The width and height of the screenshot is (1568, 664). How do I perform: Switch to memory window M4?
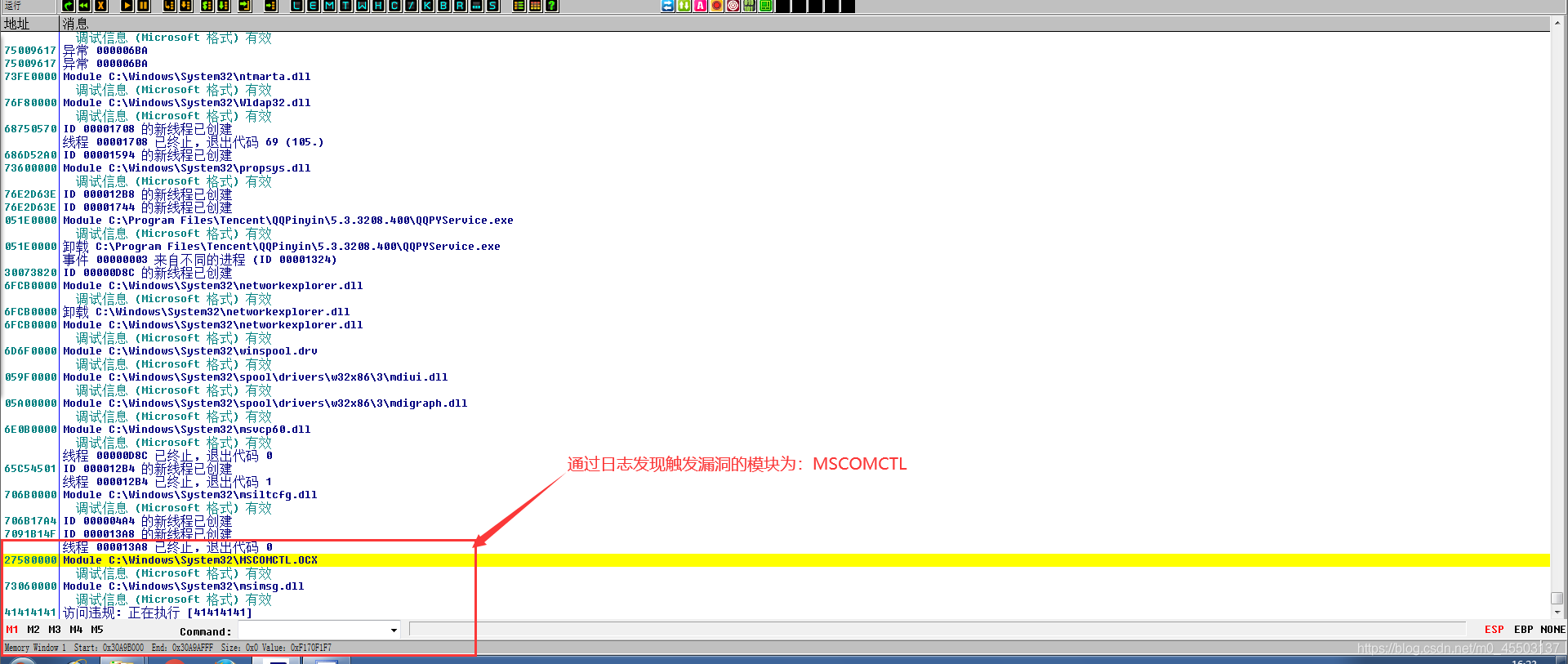(x=75, y=630)
